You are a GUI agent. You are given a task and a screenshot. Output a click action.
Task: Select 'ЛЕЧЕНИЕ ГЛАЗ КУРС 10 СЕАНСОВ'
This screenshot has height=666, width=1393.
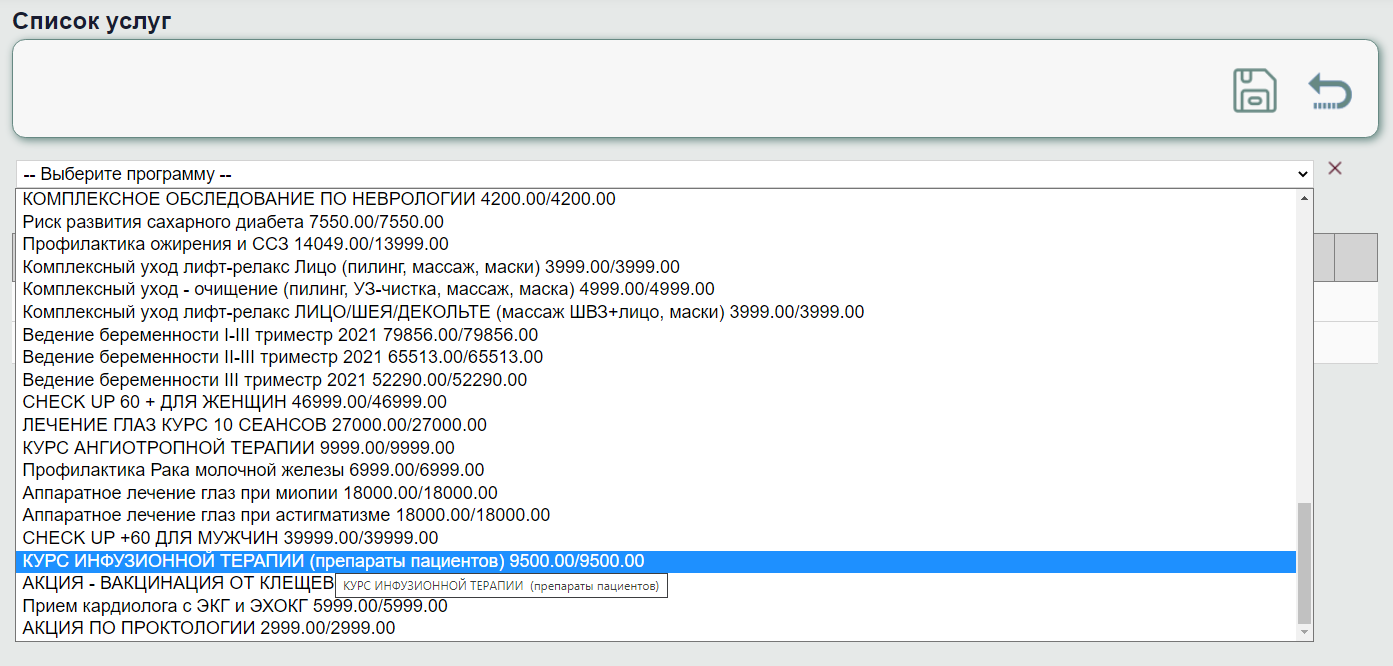[x=254, y=425]
